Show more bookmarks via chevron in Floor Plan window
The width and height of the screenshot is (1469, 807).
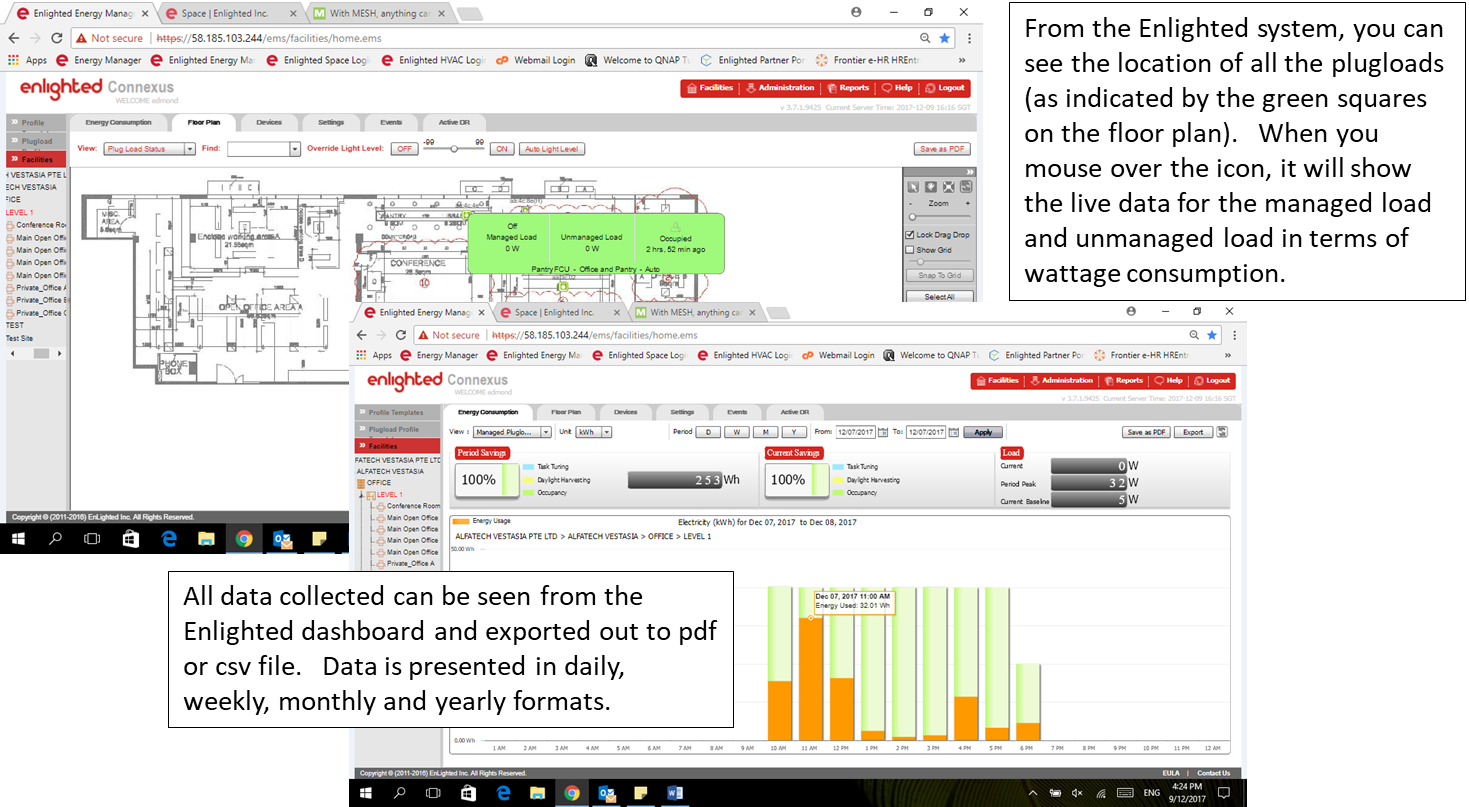(963, 60)
